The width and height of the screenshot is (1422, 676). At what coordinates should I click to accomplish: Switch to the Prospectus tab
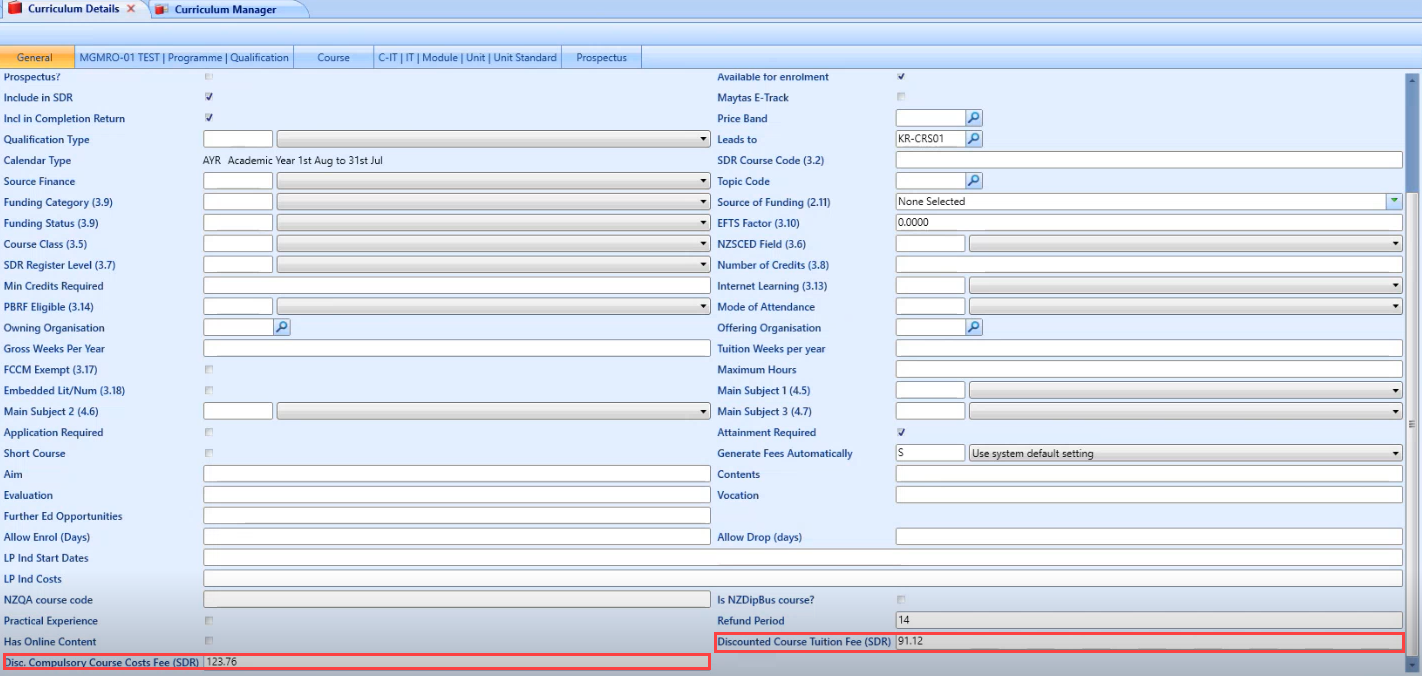pyautogui.click(x=601, y=58)
